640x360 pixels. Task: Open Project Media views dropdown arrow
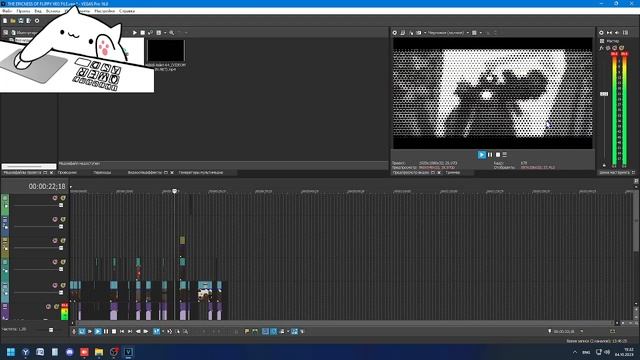tap(164, 33)
